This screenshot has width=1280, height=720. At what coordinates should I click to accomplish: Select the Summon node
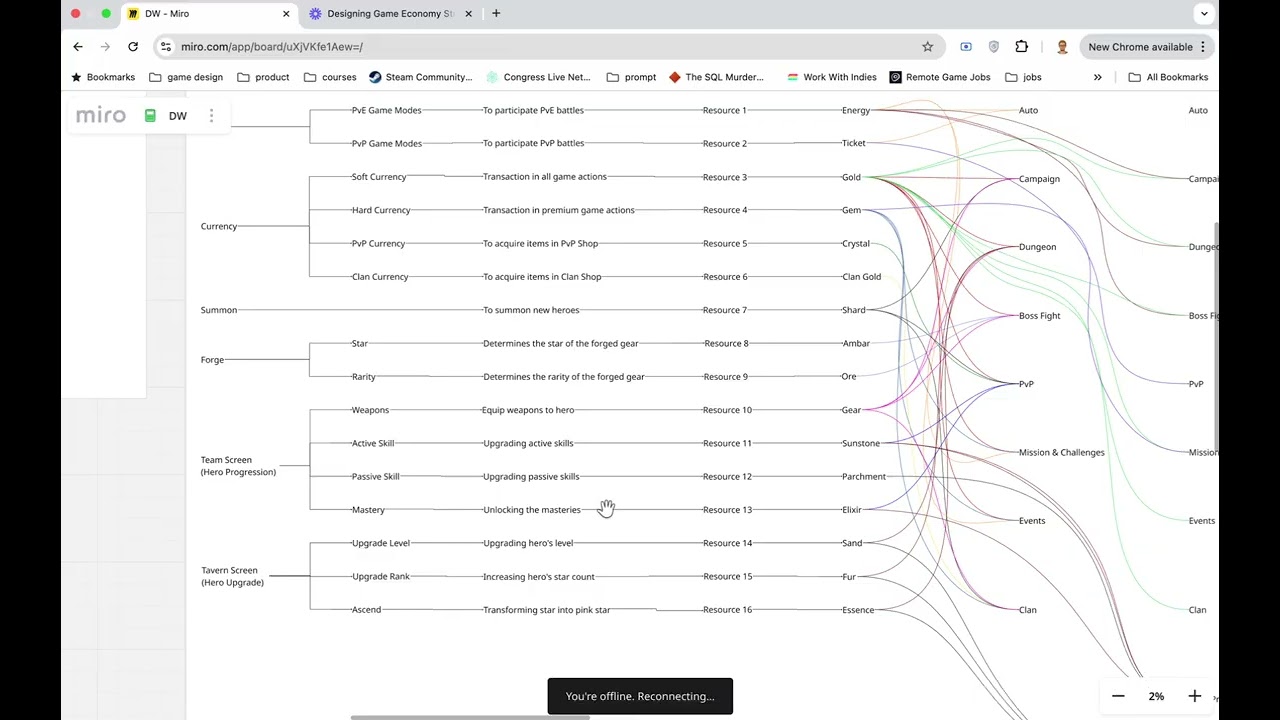(219, 310)
